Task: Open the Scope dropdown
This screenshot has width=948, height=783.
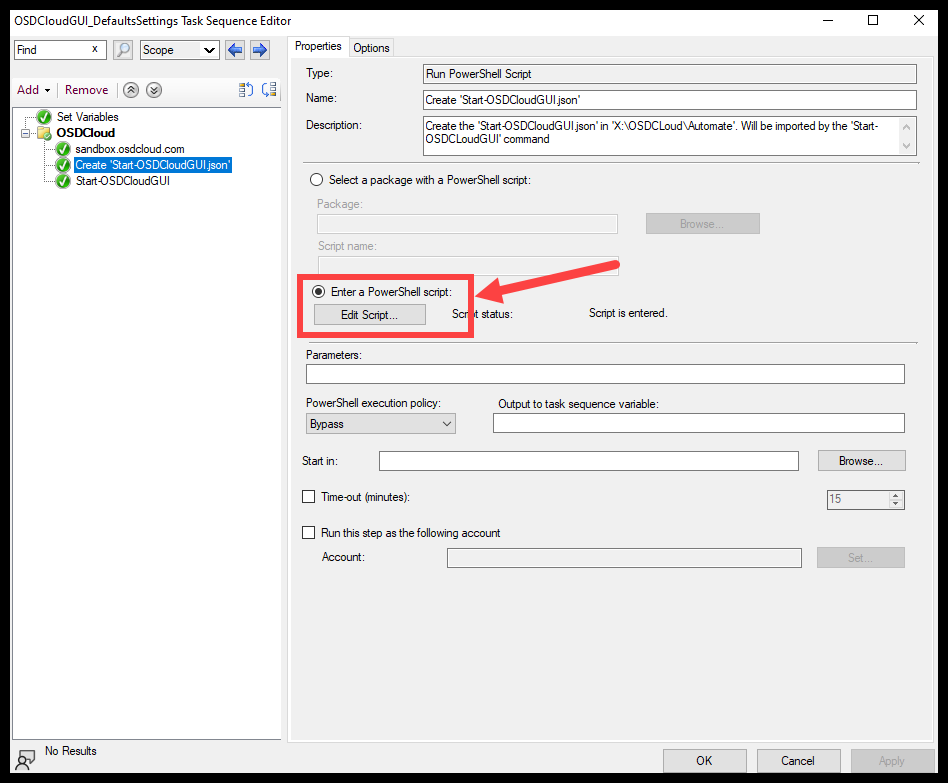Action: coord(178,49)
